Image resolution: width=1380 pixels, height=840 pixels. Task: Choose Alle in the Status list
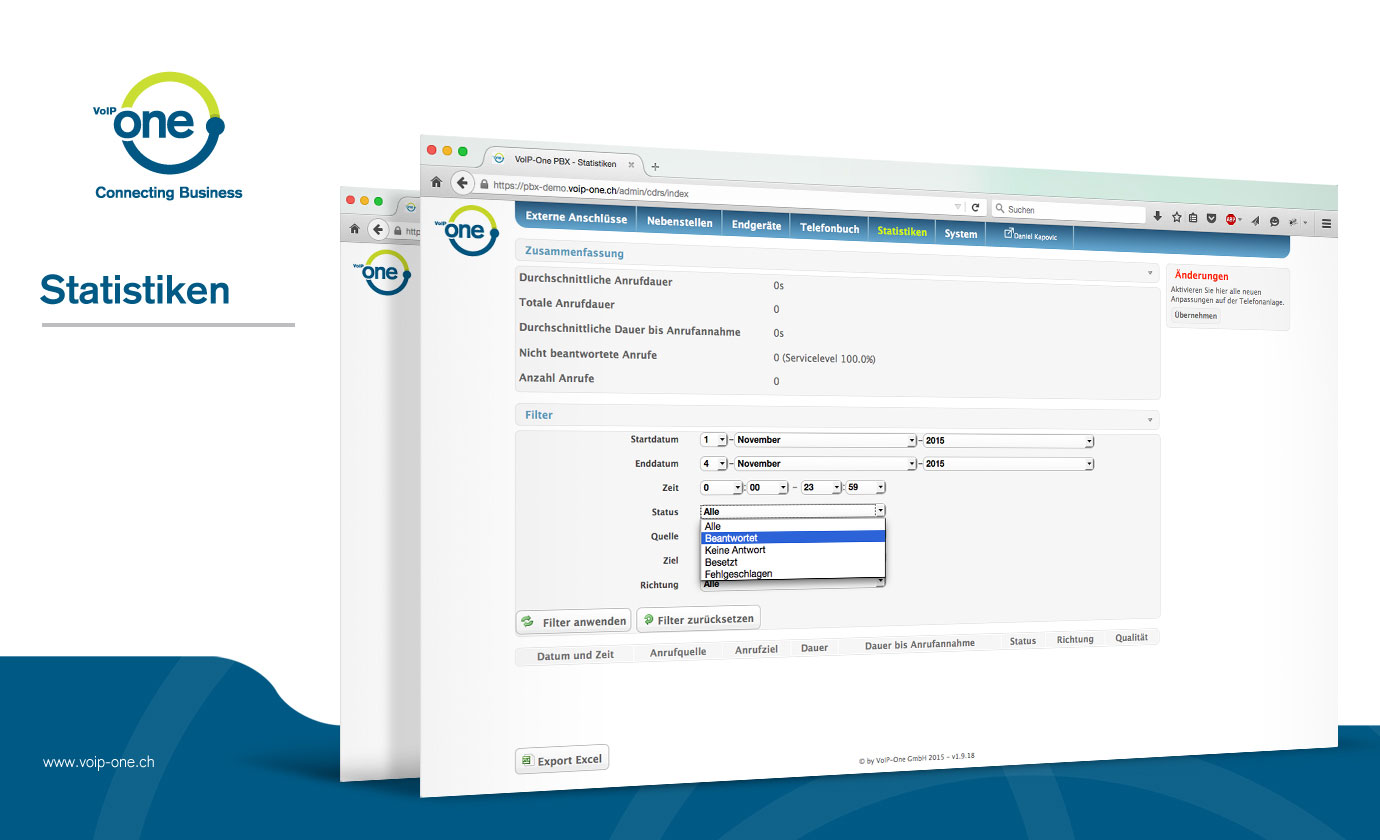point(793,526)
